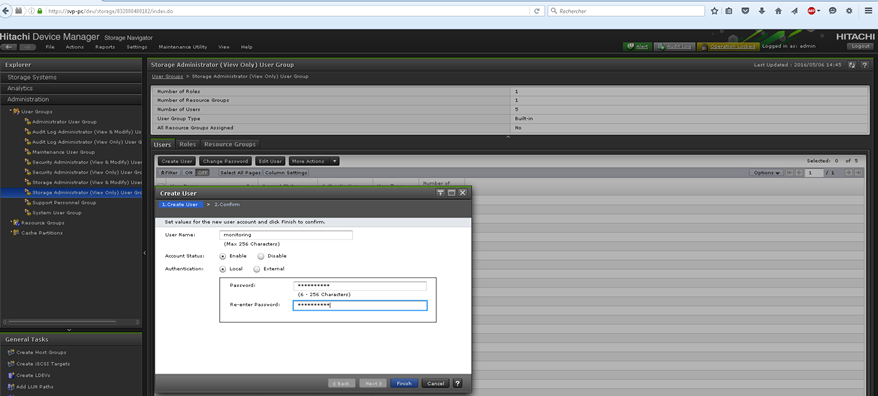Select Enable account status radio button
Viewport: 878px width, 396px height.
(x=223, y=256)
